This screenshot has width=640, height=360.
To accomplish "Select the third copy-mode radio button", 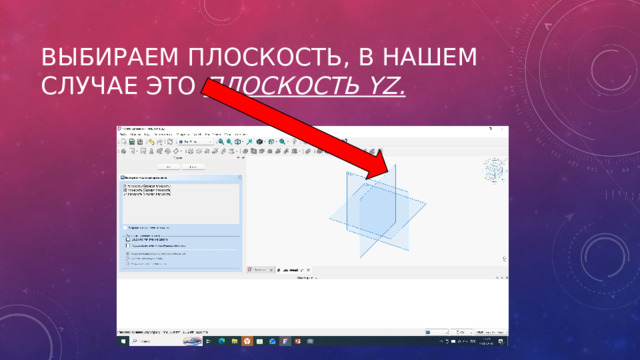I will [x=128, y=264].
